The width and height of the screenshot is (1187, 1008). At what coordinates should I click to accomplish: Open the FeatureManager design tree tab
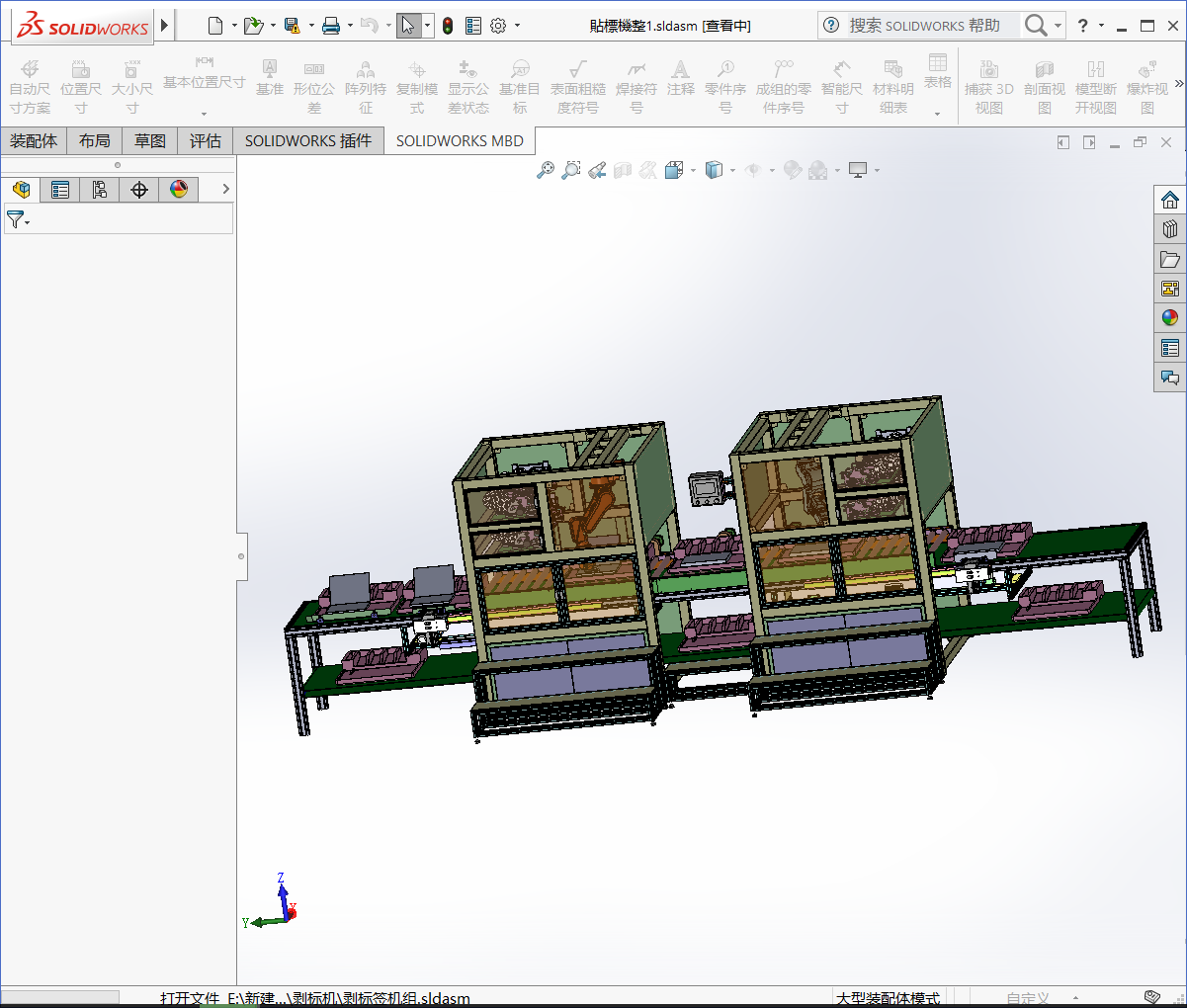pos(22,189)
